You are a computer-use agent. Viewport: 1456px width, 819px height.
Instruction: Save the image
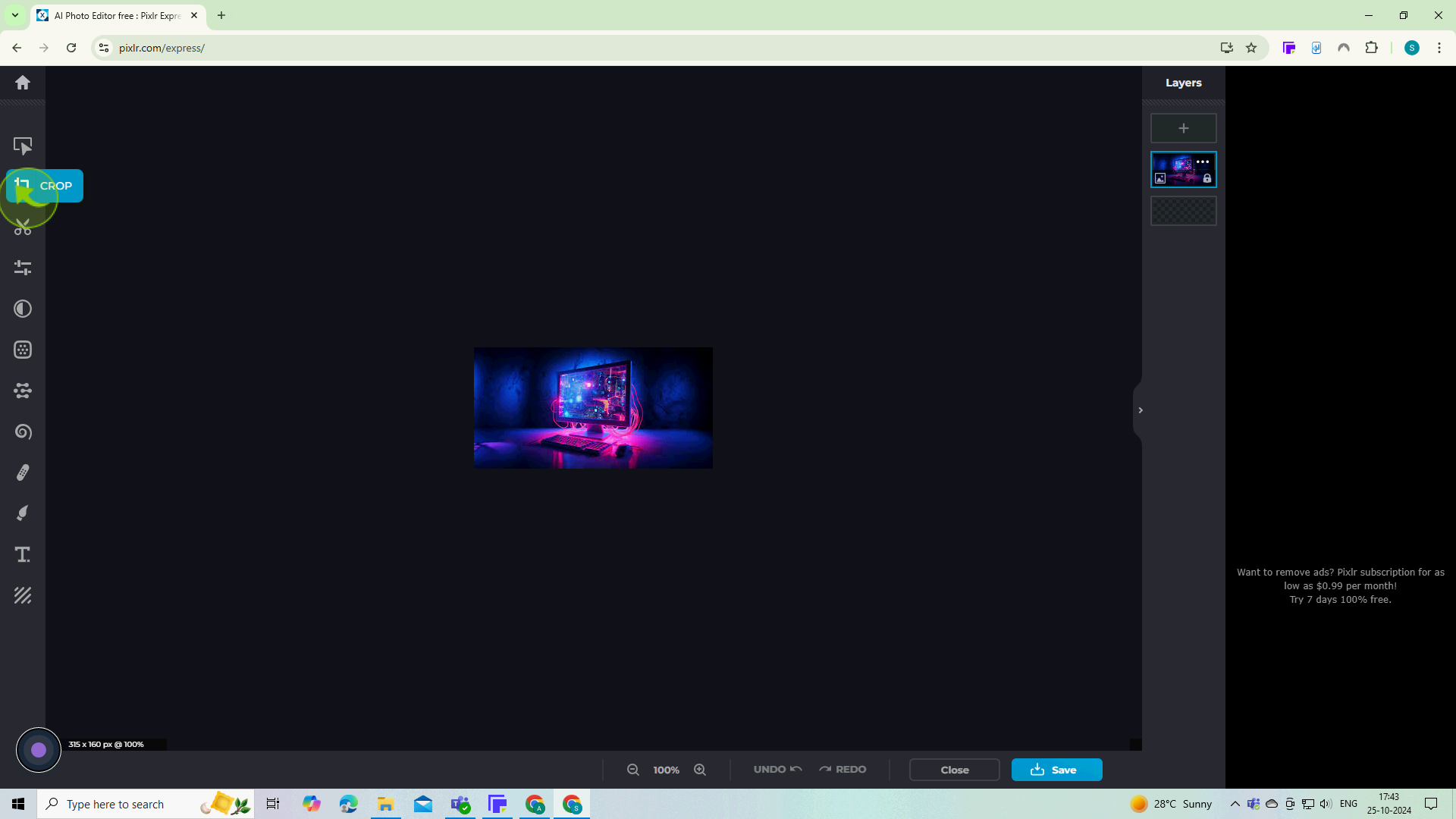(x=1056, y=770)
